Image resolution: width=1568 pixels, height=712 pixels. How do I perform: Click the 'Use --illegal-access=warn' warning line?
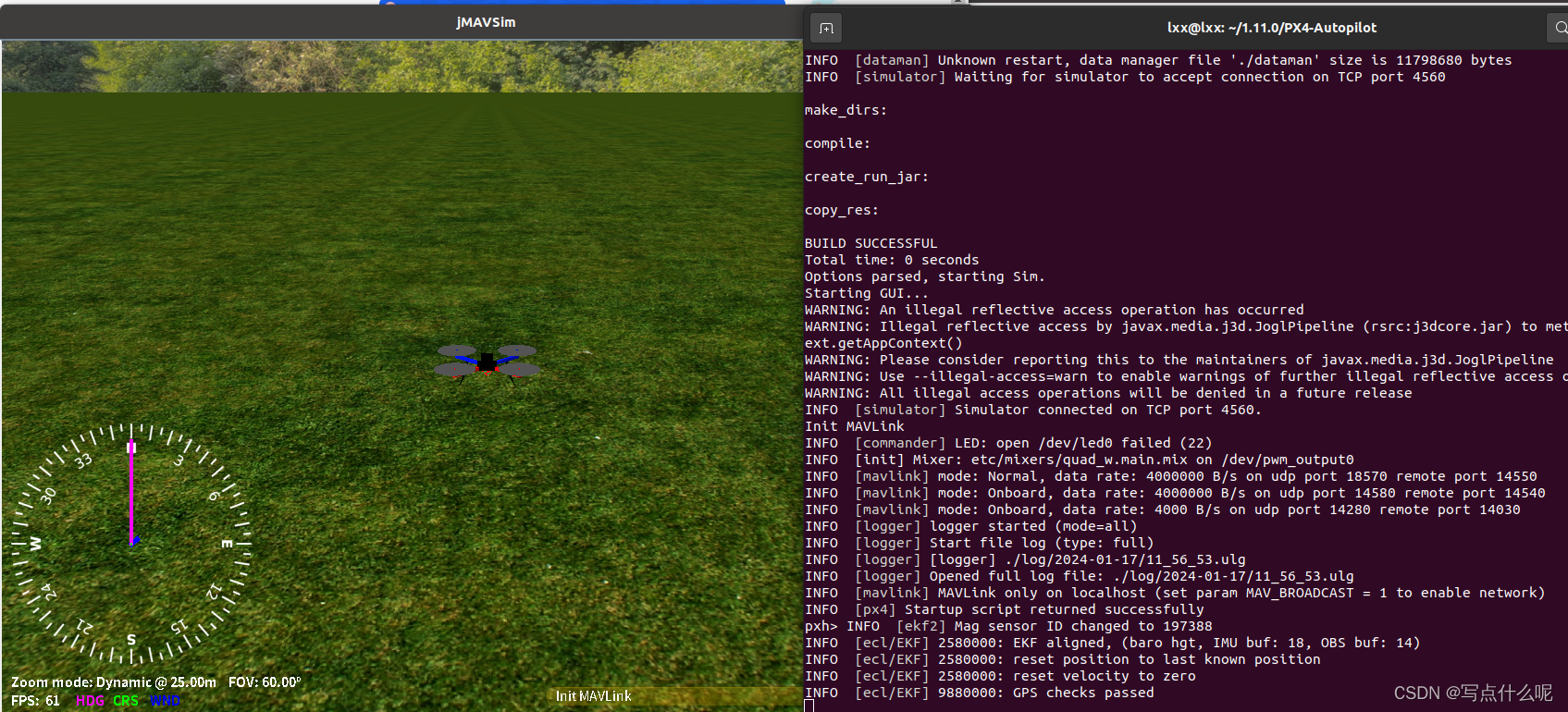click(x=1186, y=376)
